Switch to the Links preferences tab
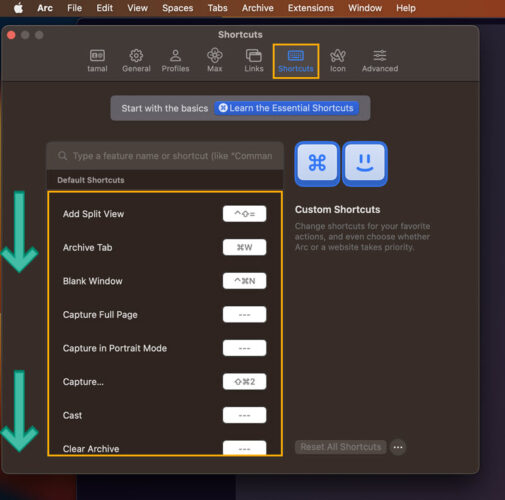 (x=254, y=61)
